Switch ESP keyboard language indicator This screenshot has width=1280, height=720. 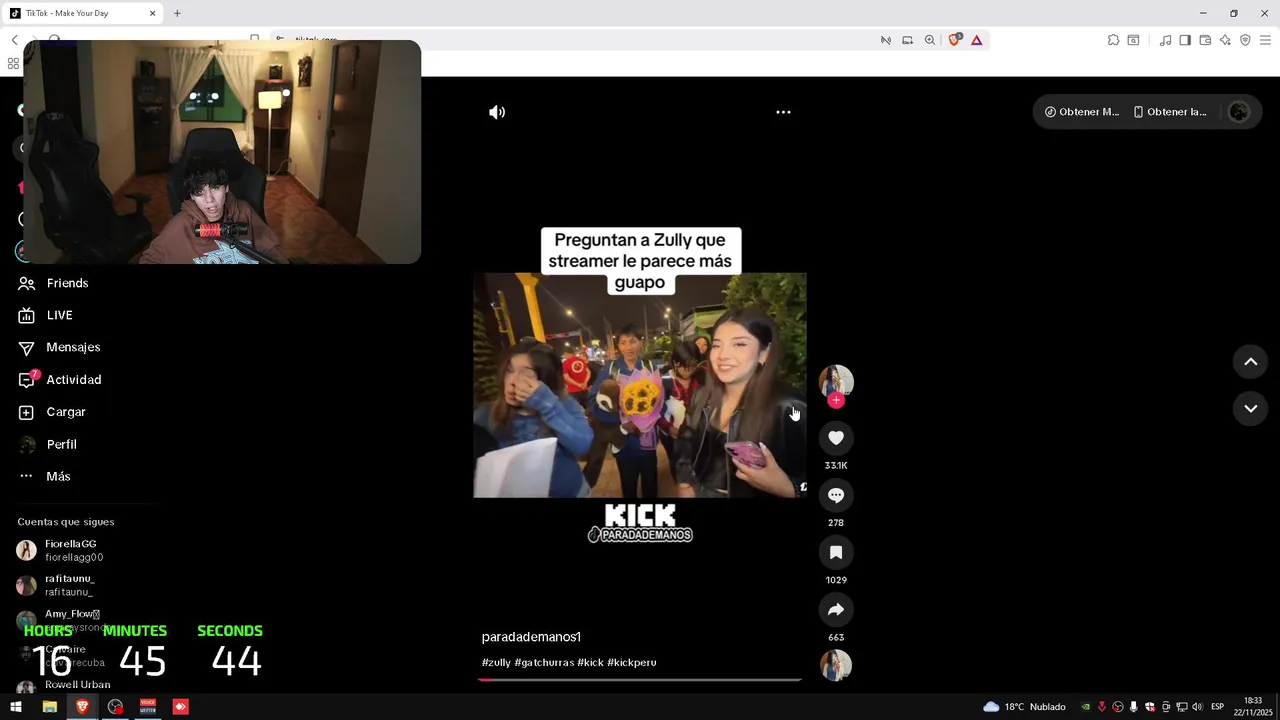pyautogui.click(x=1217, y=707)
